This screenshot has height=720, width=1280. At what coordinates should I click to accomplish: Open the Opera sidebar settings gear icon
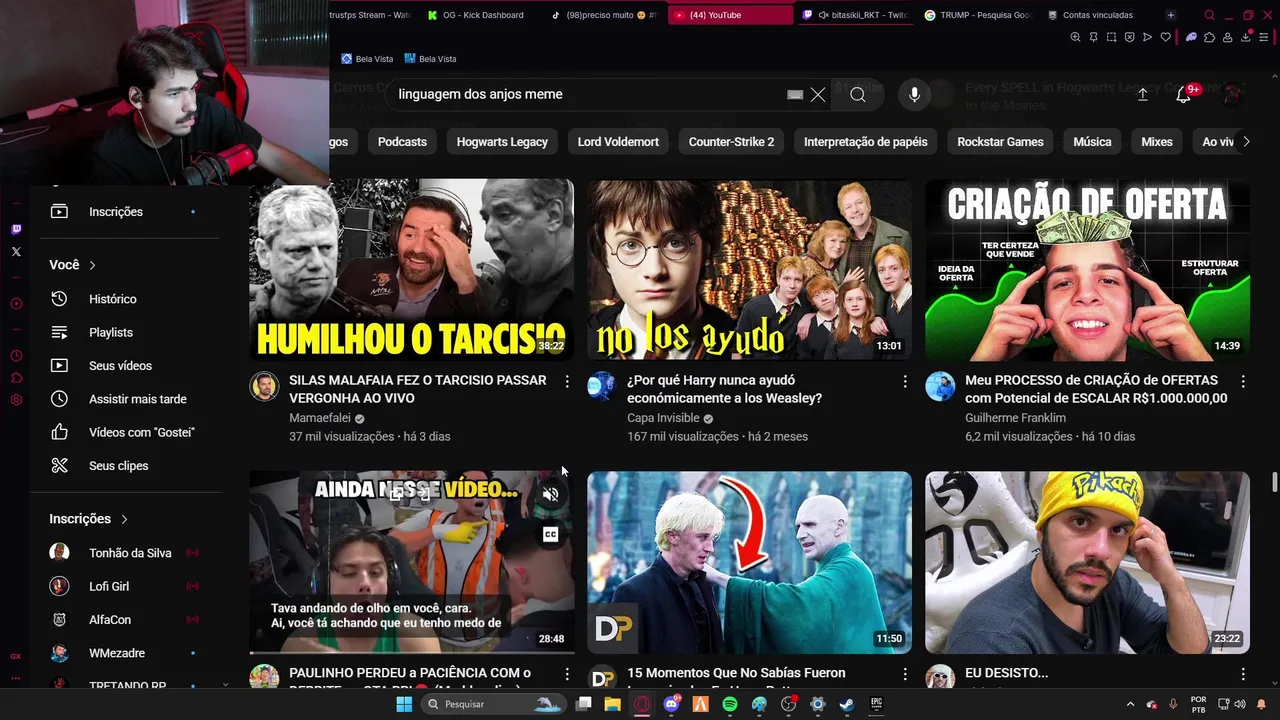click(x=16, y=400)
